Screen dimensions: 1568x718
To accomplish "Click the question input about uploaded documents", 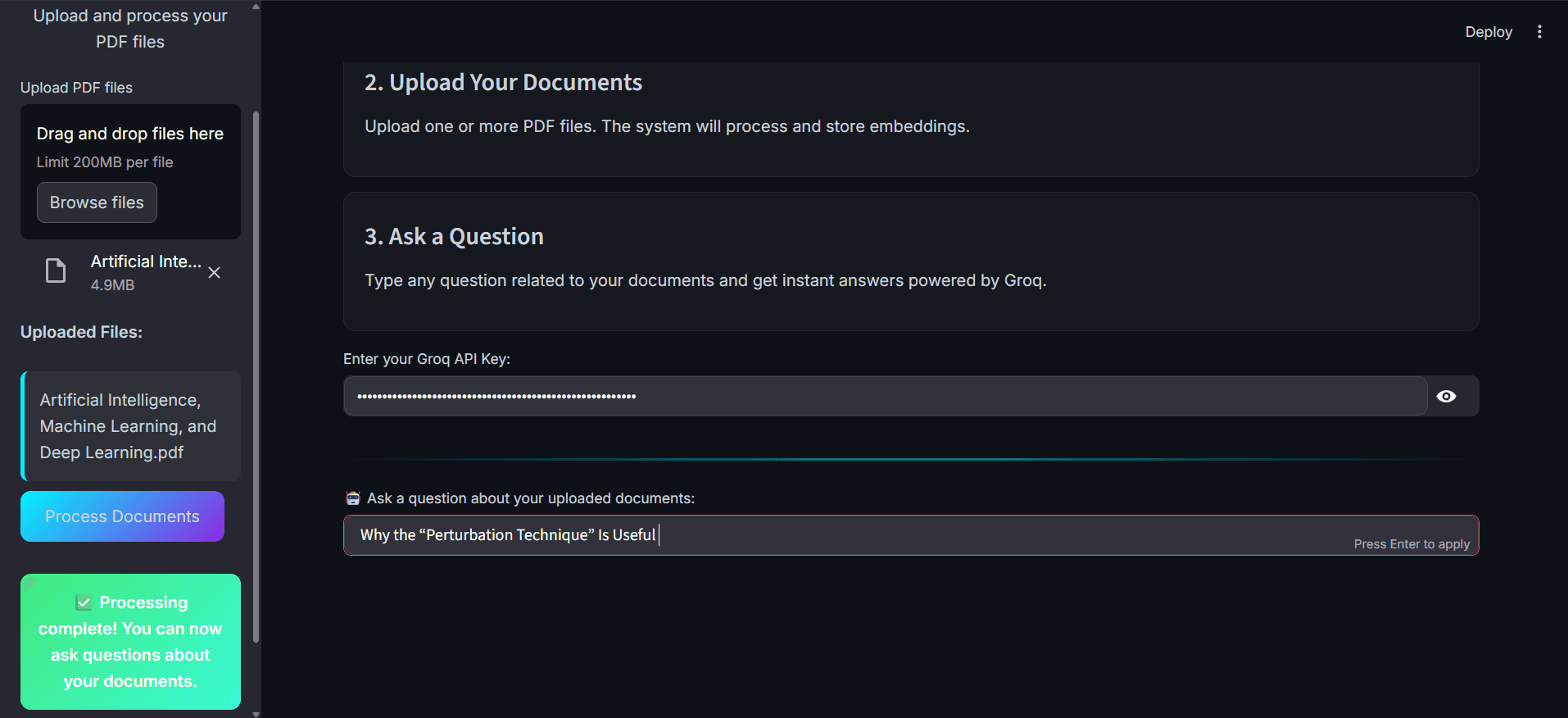I will pyautogui.click(x=911, y=535).
